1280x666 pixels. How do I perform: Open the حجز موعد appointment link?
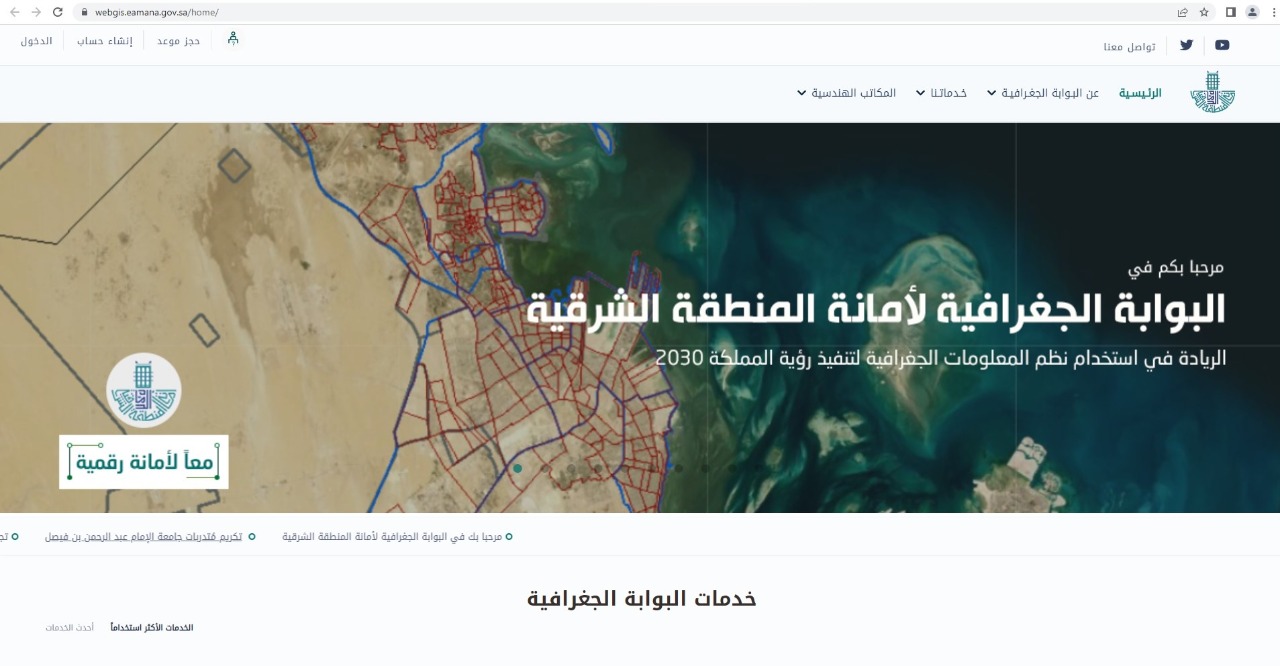point(178,41)
